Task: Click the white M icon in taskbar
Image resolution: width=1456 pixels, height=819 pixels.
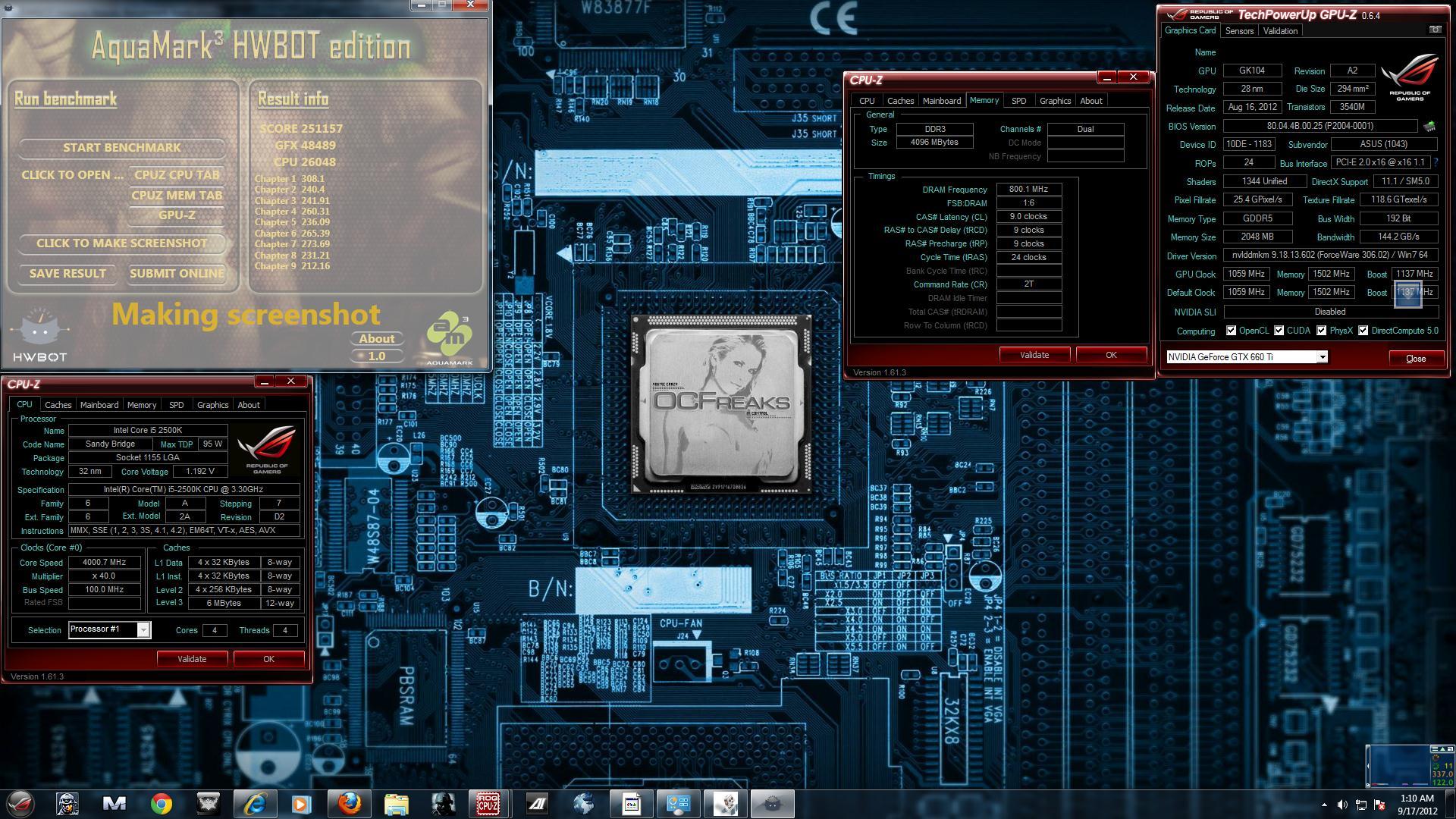Action: (114, 804)
